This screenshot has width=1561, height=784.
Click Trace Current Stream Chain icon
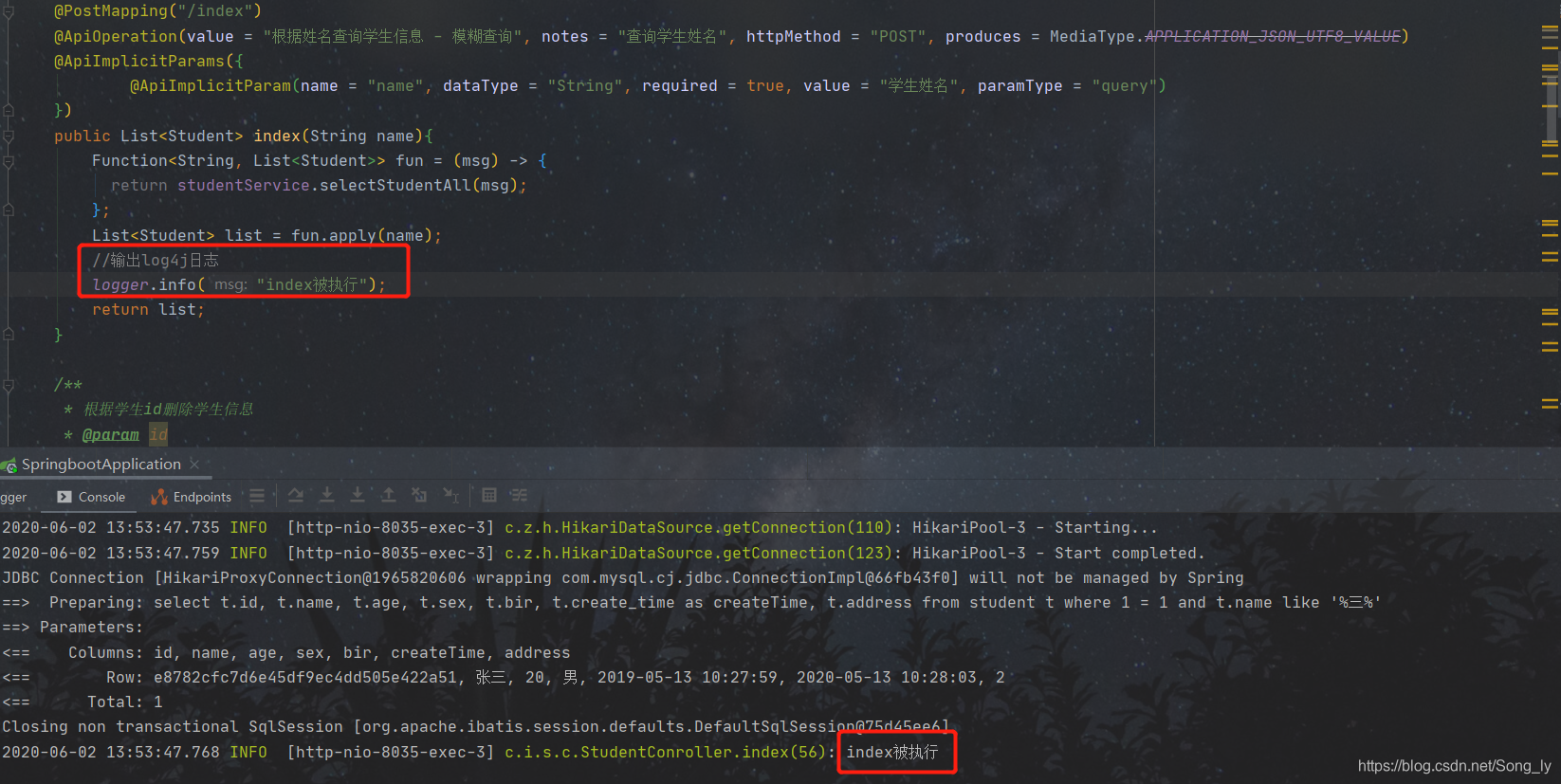point(519,496)
